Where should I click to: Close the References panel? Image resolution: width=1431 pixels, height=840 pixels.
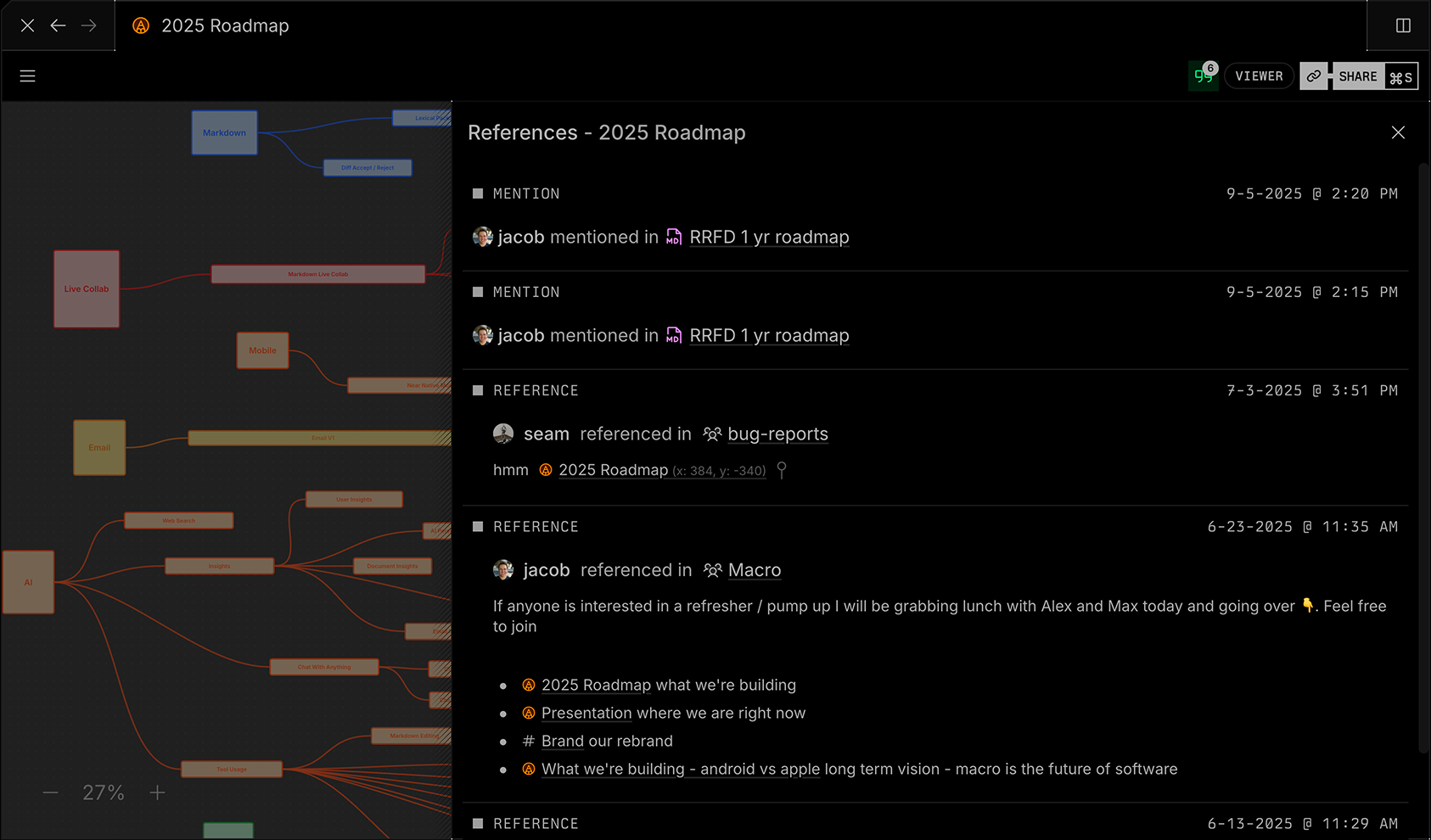click(1398, 132)
